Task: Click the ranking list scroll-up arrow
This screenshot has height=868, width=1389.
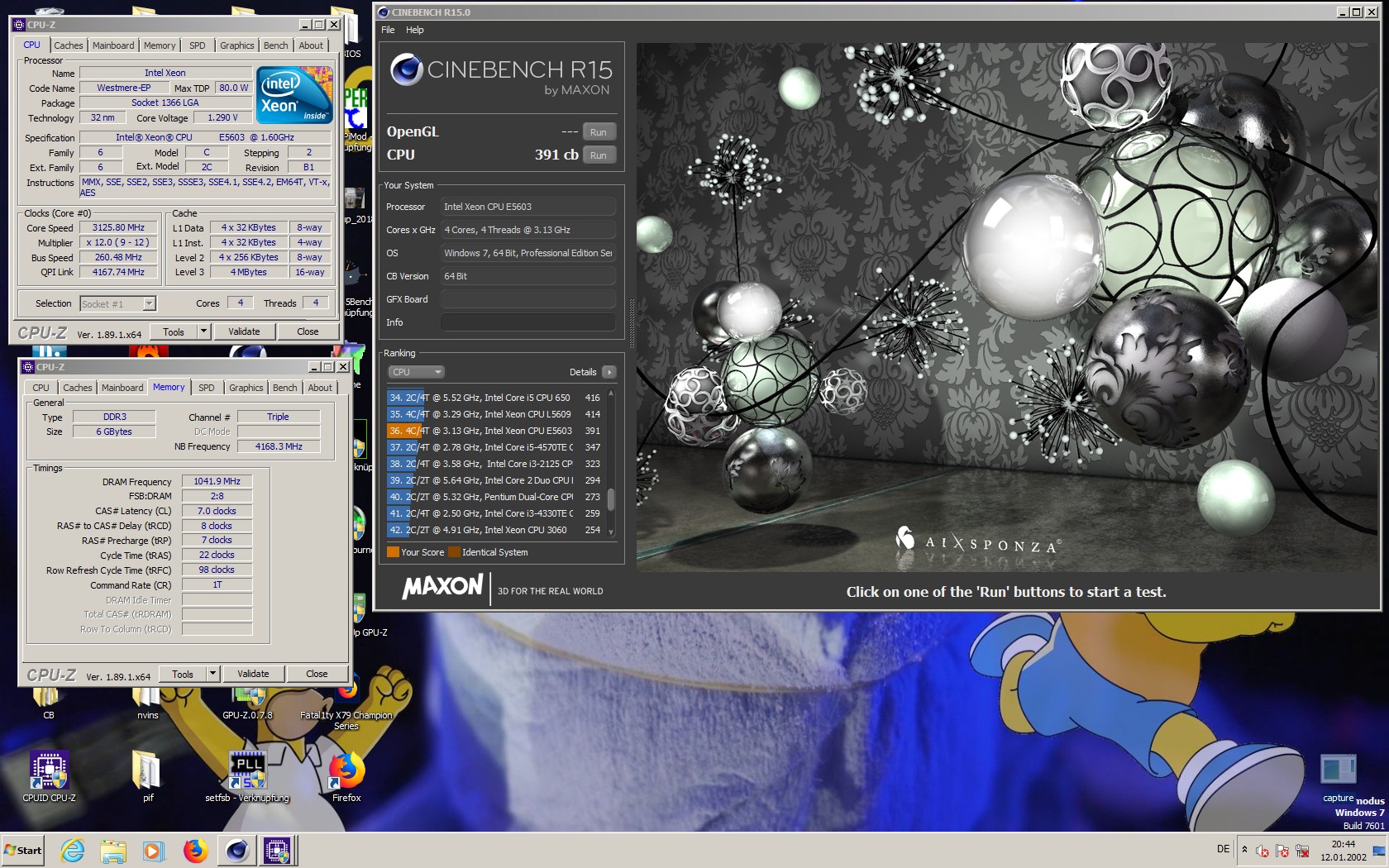Action: (611, 395)
